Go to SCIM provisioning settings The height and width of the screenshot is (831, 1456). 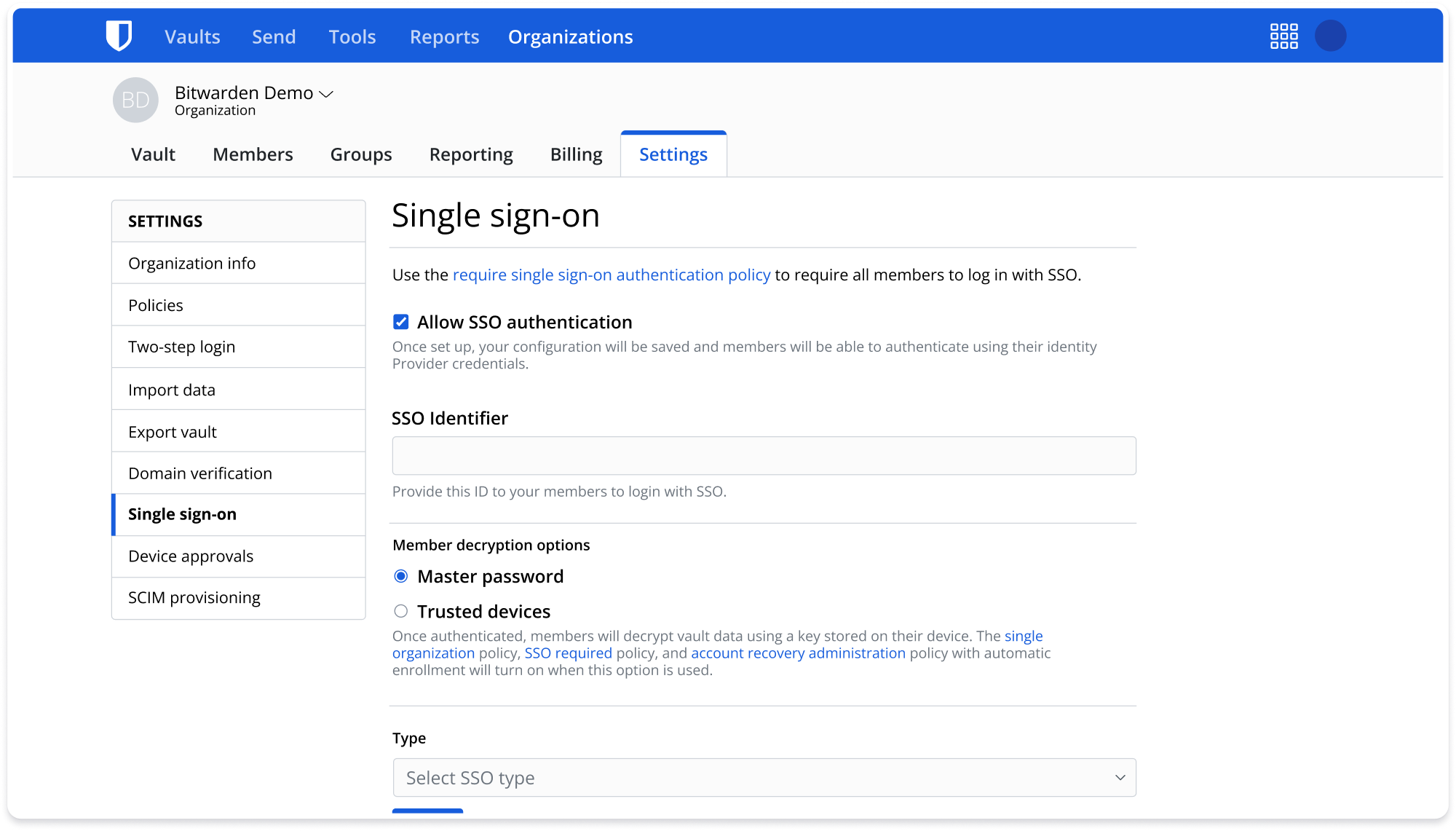pos(194,597)
